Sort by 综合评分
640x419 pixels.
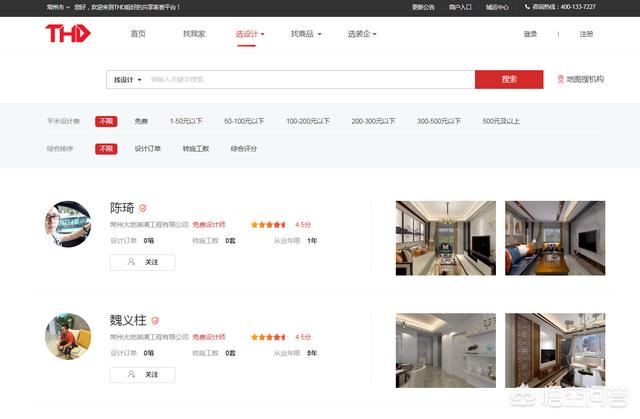(x=244, y=149)
